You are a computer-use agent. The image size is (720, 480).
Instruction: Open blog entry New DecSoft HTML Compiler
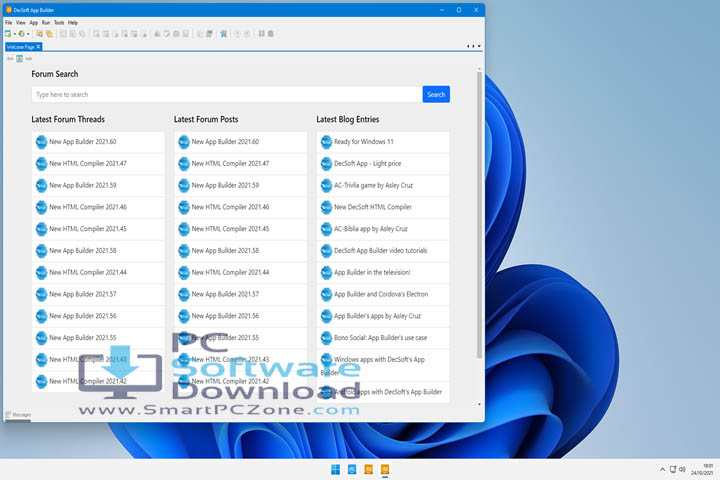pyautogui.click(x=383, y=207)
